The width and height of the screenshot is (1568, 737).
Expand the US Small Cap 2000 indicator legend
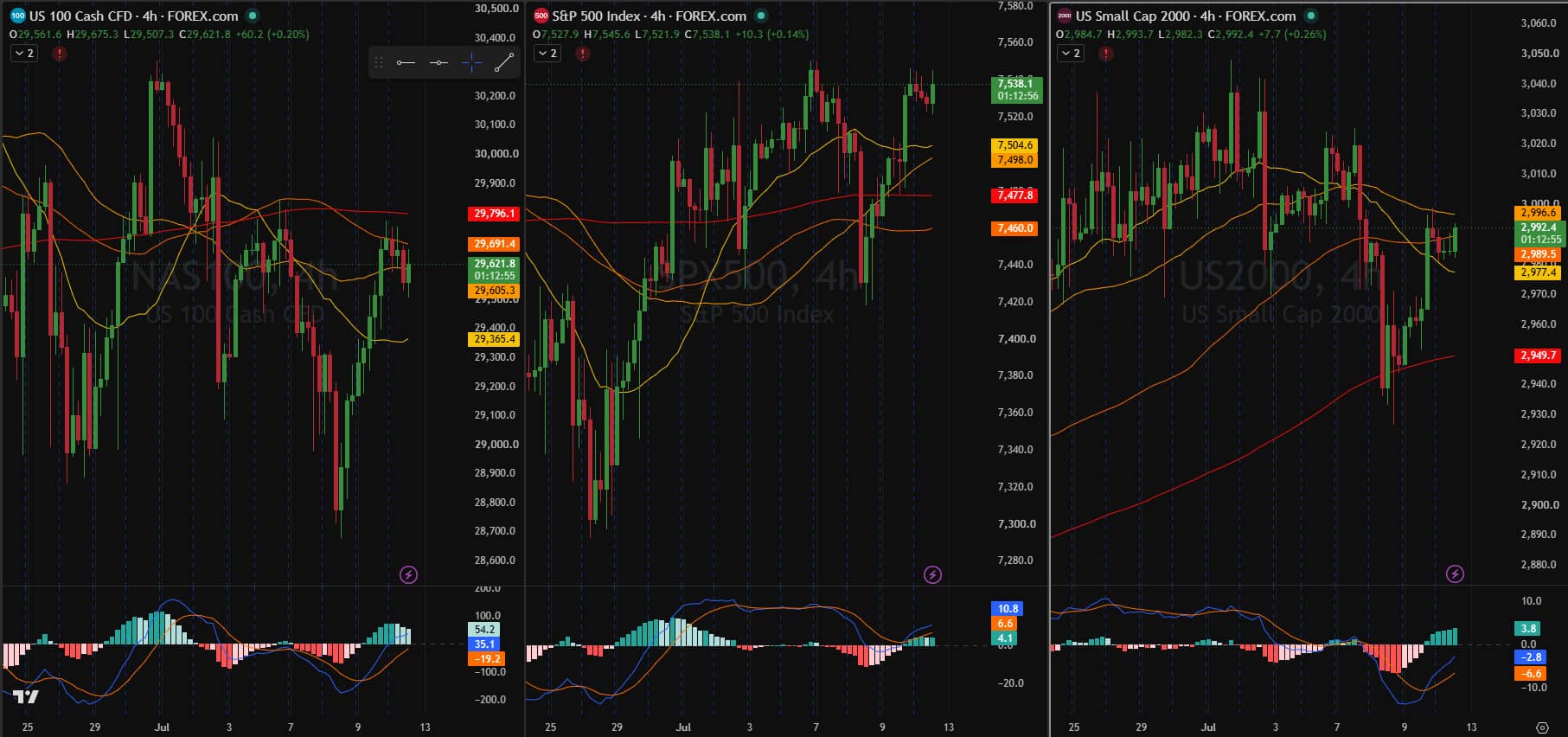1071,54
